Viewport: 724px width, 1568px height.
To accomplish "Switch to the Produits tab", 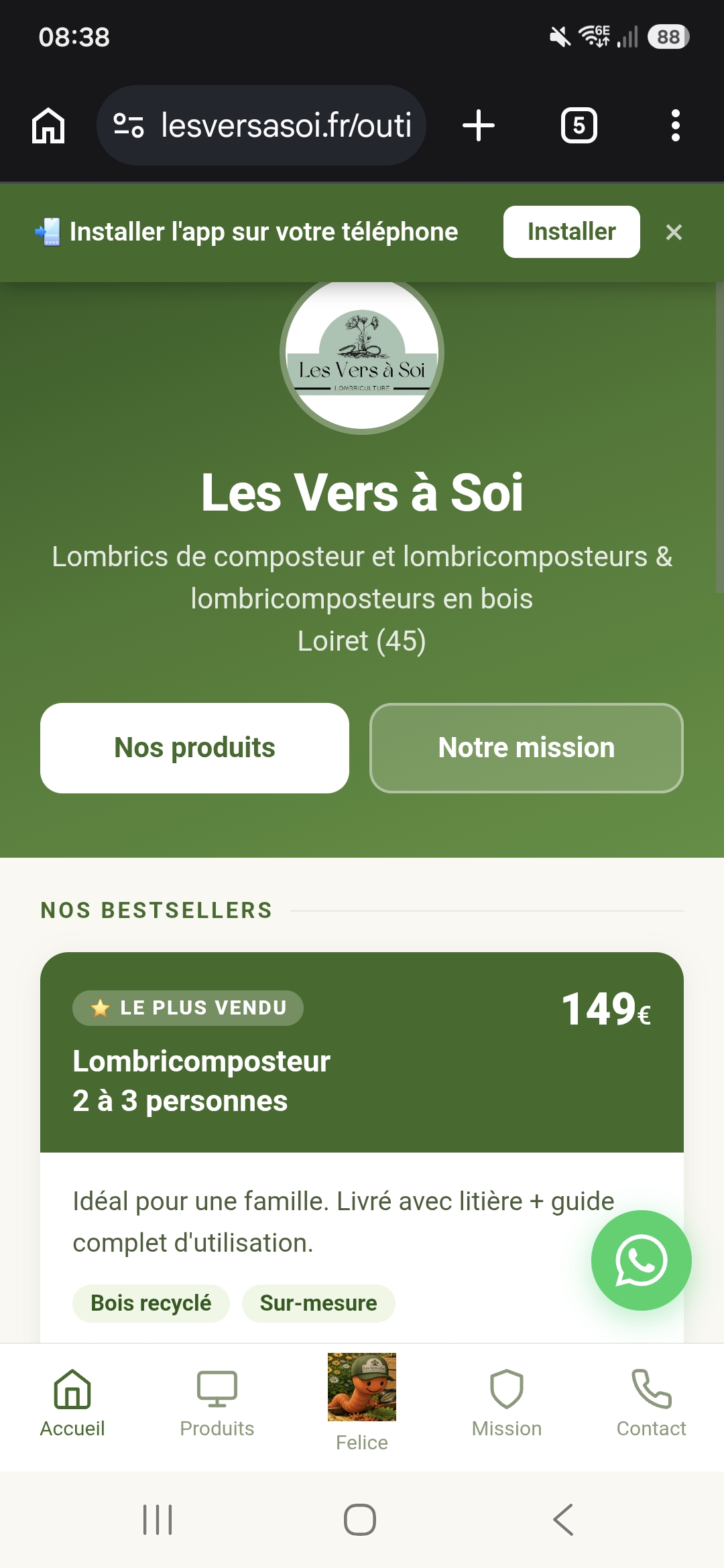I will click(217, 1403).
